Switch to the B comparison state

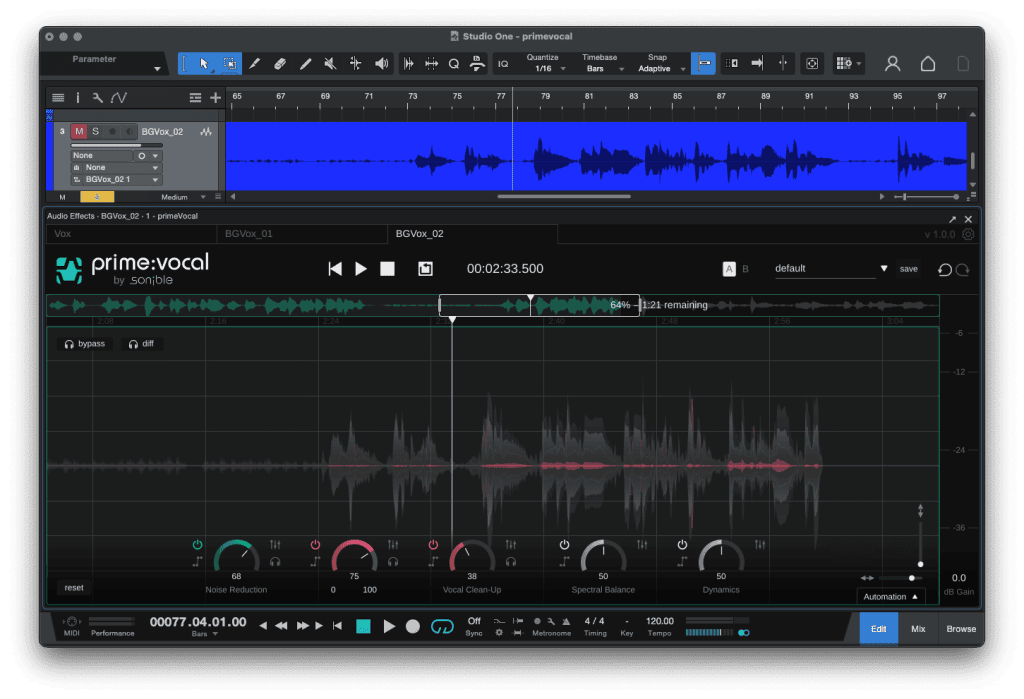click(x=745, y=268)
